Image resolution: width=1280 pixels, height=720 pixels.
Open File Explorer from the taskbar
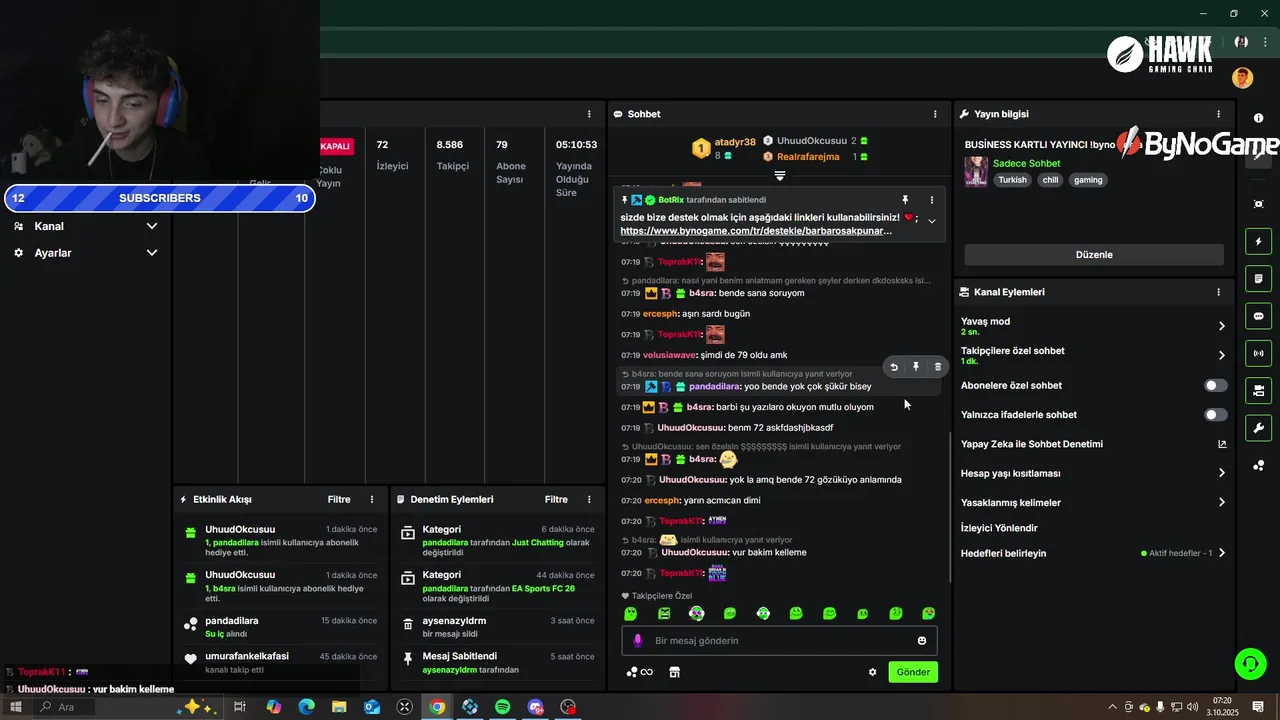(339, 707)
